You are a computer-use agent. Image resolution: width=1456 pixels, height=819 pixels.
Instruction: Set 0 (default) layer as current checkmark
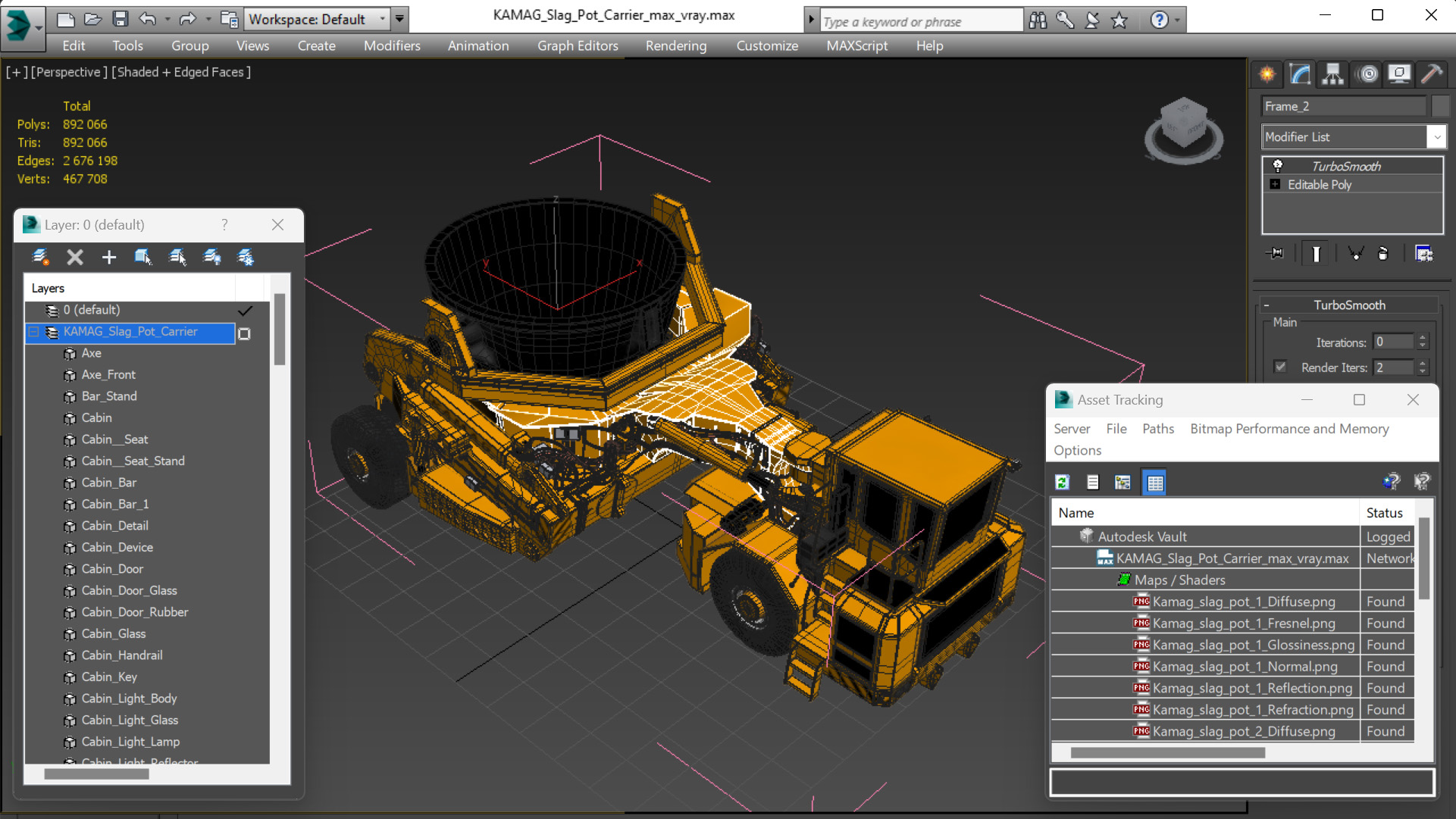[245, 311]
